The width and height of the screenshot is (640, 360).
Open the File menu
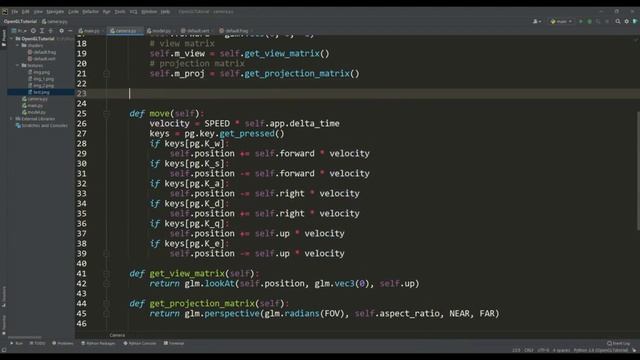(x=15, y=11)
